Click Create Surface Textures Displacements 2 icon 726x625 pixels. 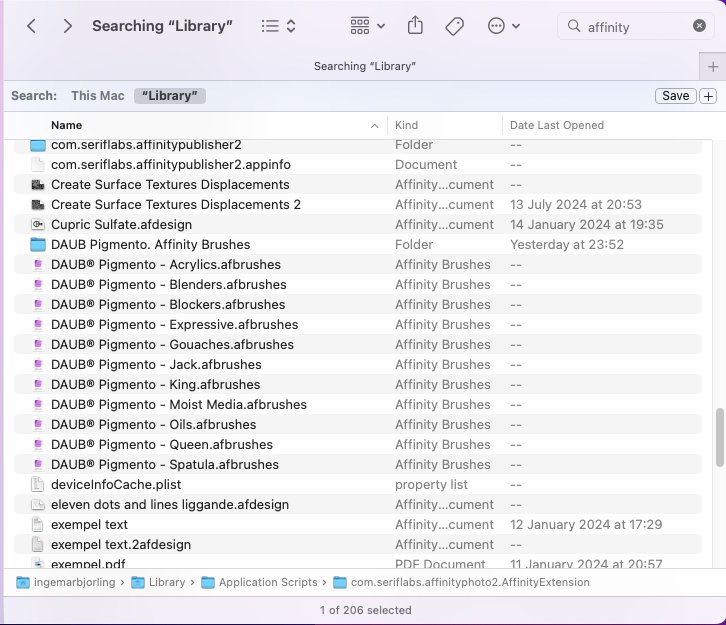click(38, 205)
